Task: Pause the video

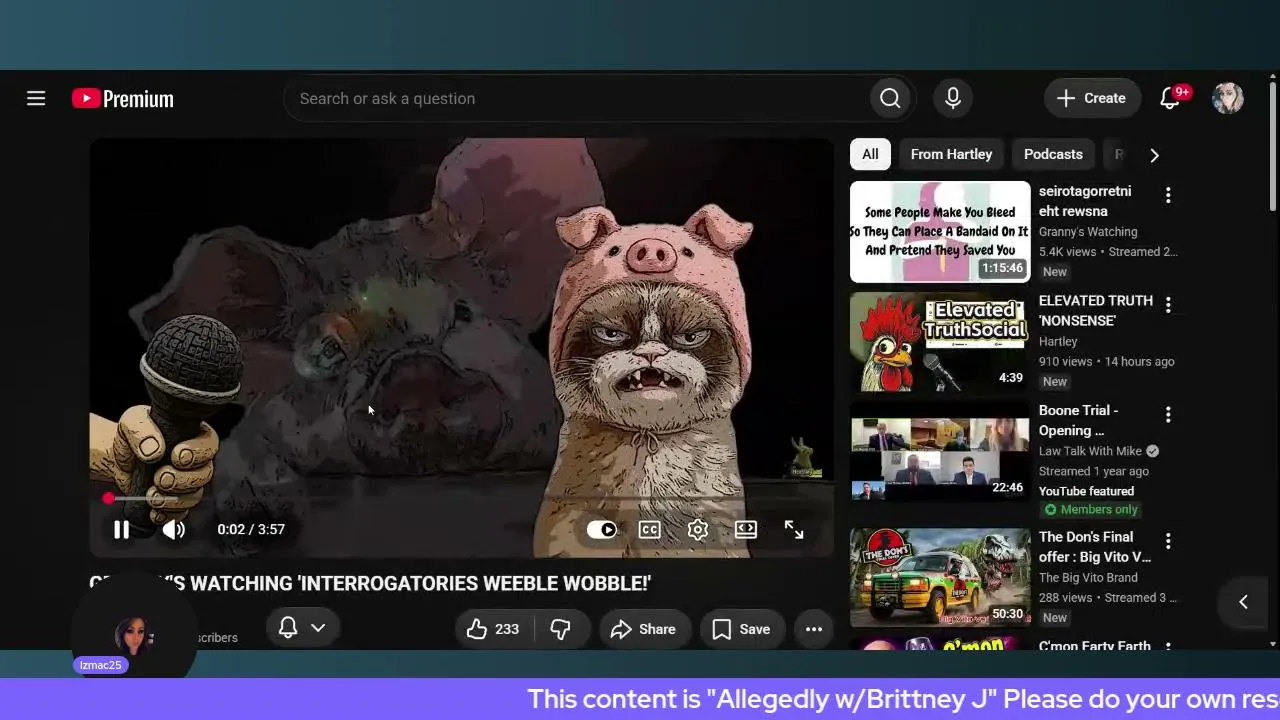Action: click(121, 529)
